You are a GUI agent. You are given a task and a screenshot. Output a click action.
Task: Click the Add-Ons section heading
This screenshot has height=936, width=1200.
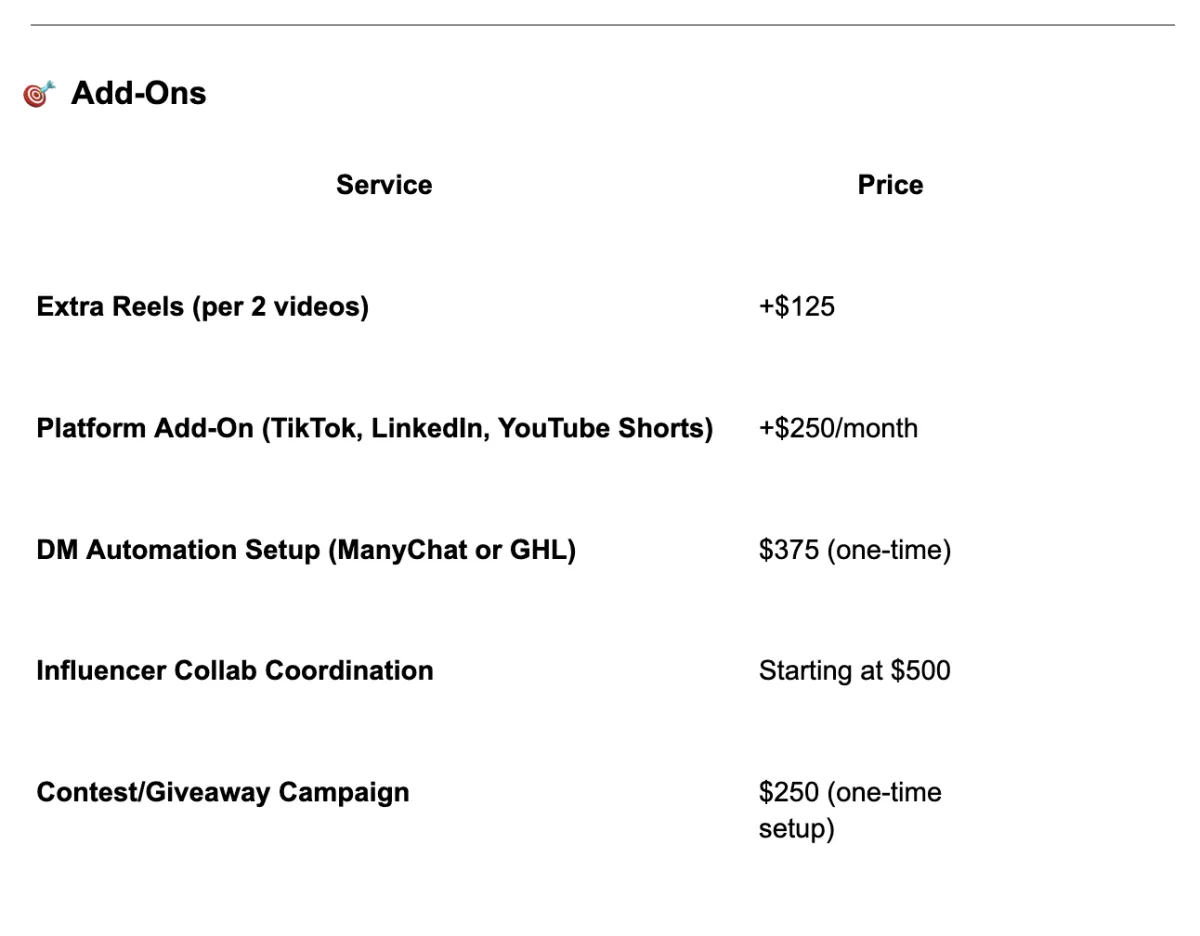[138, 94]
